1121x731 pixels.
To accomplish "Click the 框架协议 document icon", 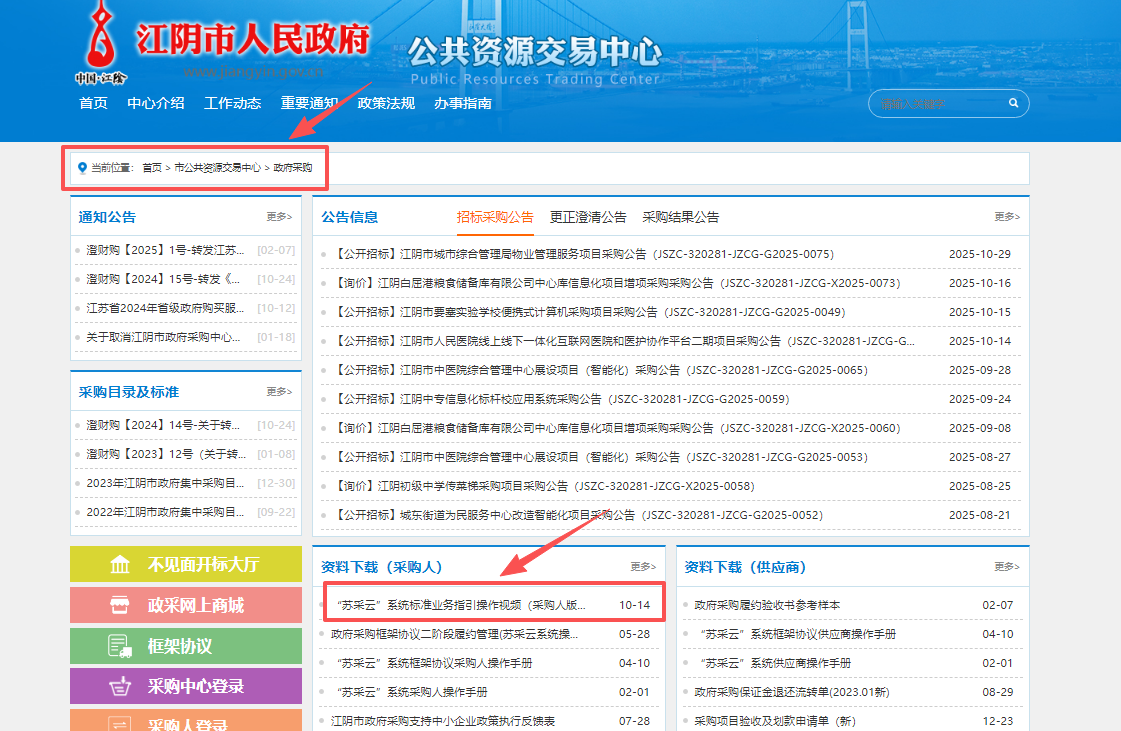I will click(120, 646).
